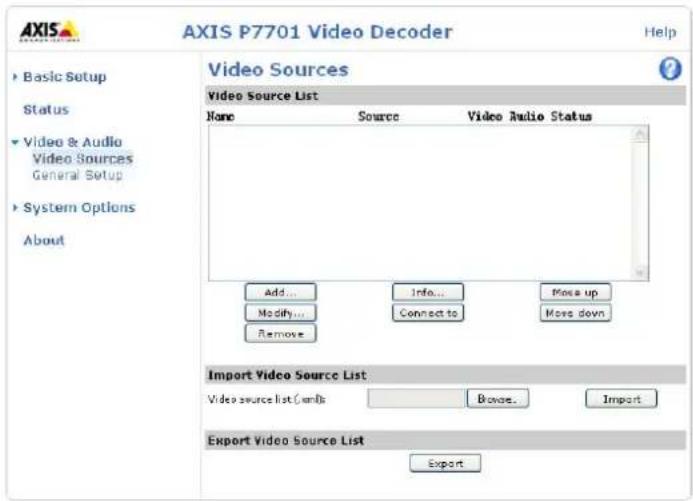This screenshot has width=693, height=501.
Task: Click the Name column header
Action: [x=221, y=117]
